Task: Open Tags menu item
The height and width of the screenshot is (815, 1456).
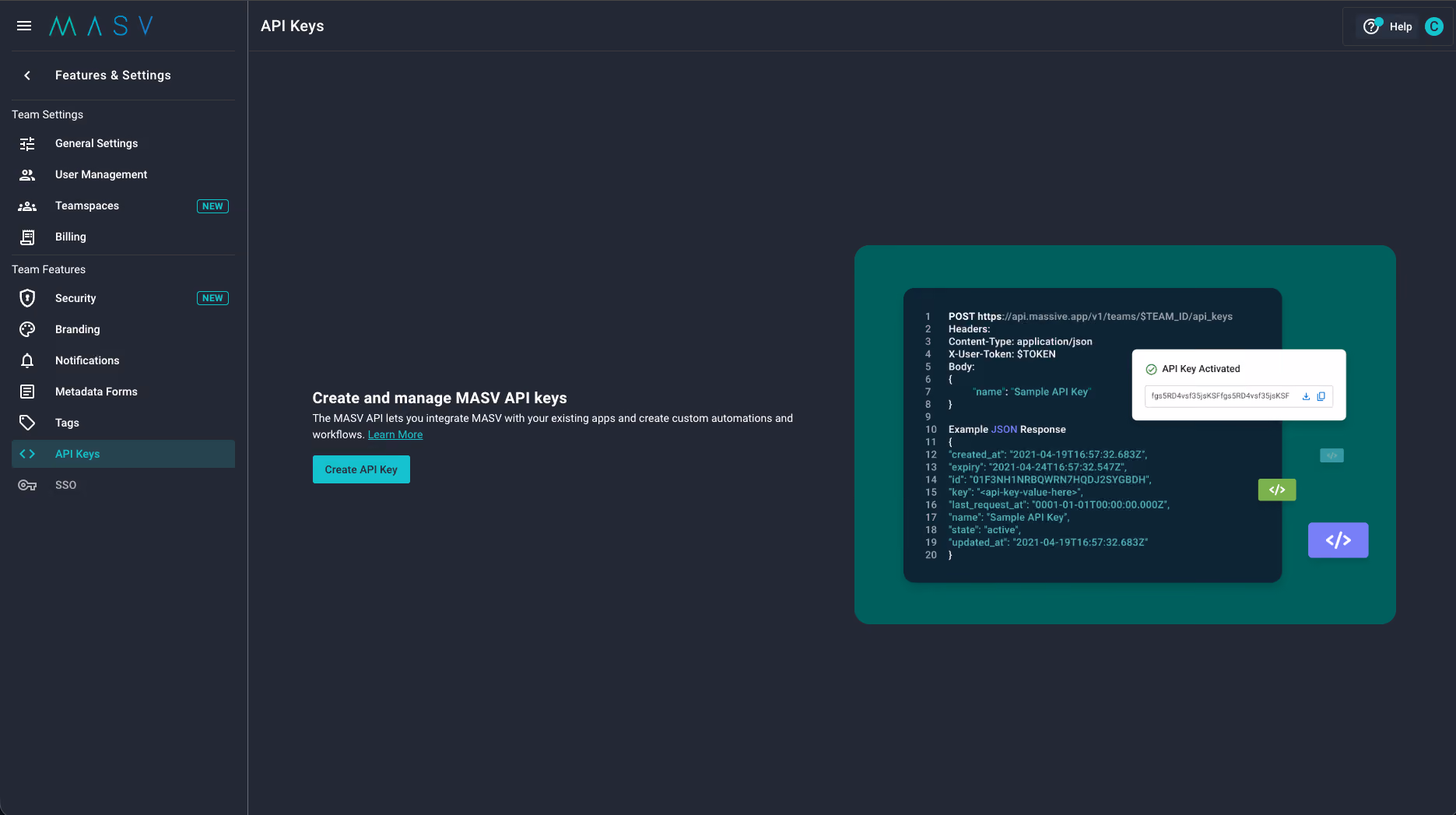Action: tap(123, 423)
